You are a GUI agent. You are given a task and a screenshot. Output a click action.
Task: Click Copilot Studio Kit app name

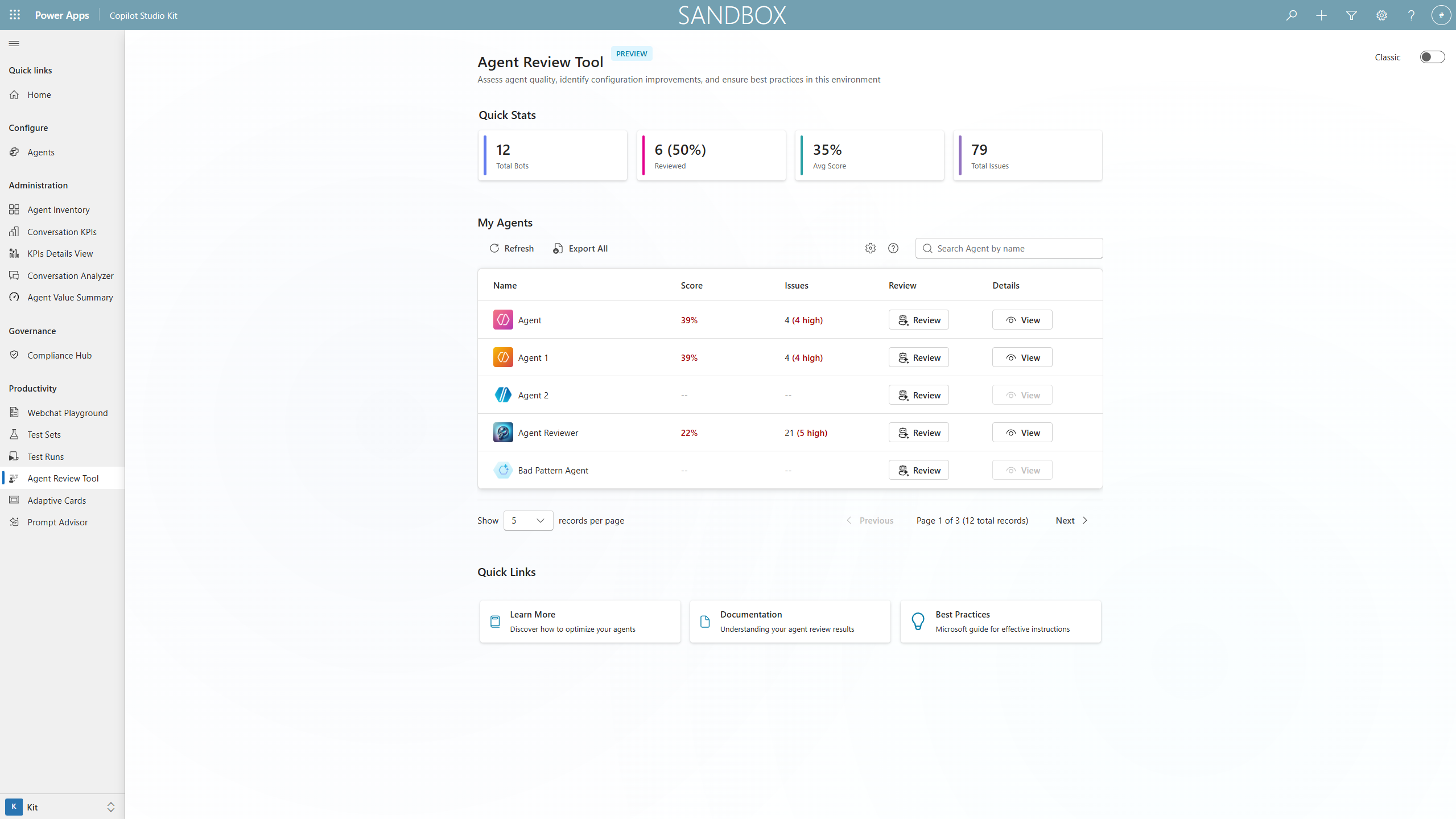tap(143, 15)
